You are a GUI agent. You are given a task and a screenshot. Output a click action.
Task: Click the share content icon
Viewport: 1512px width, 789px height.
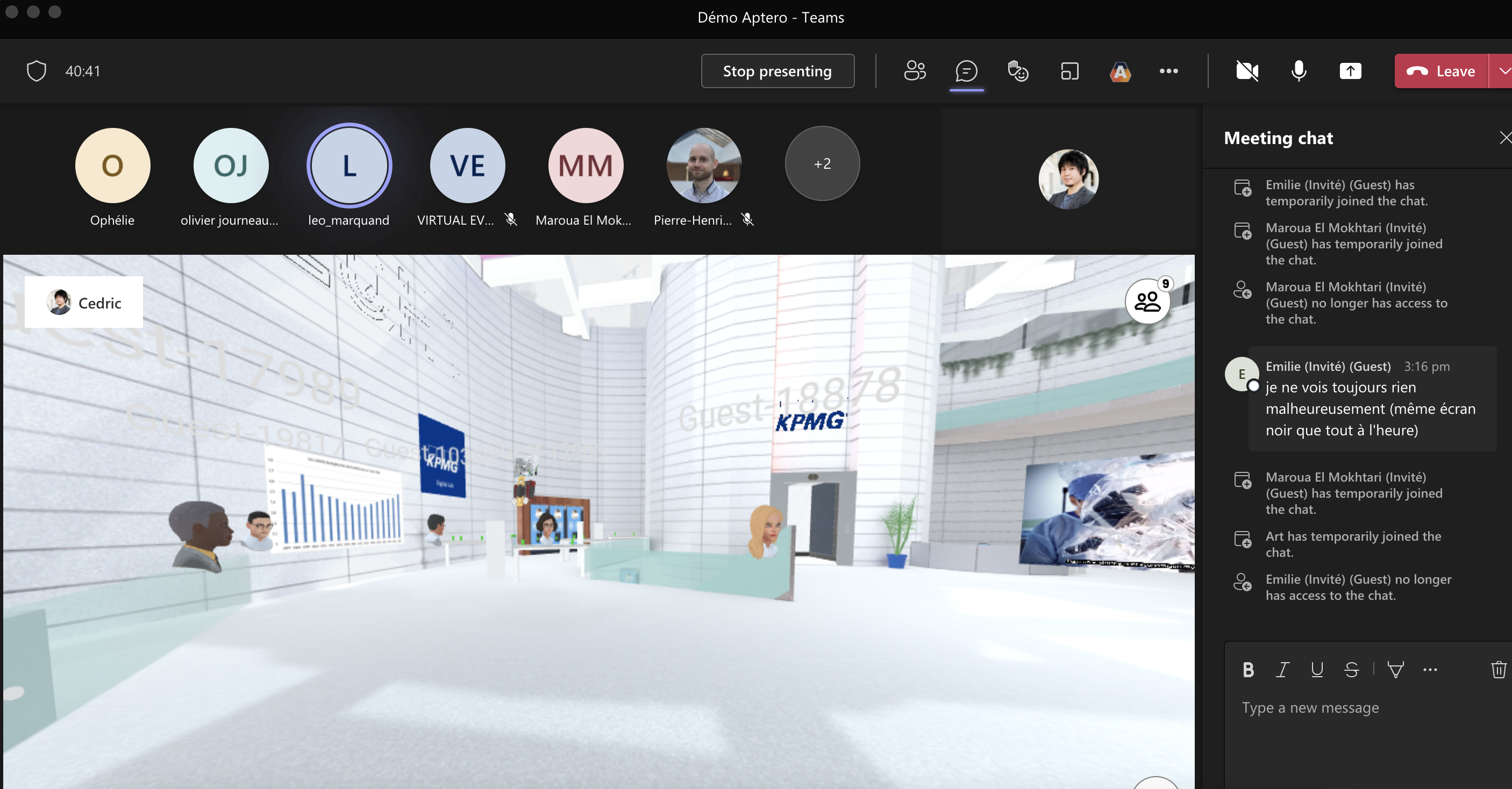[1350, 71]
